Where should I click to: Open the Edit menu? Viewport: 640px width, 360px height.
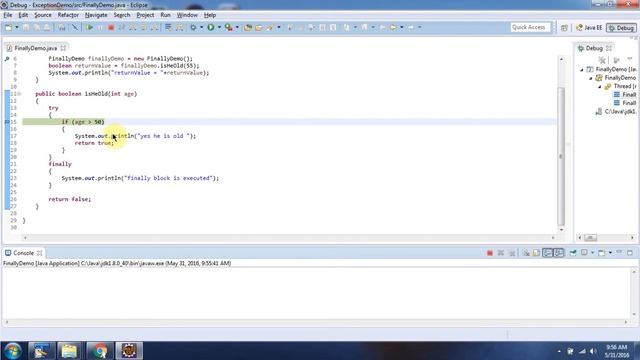23,15
